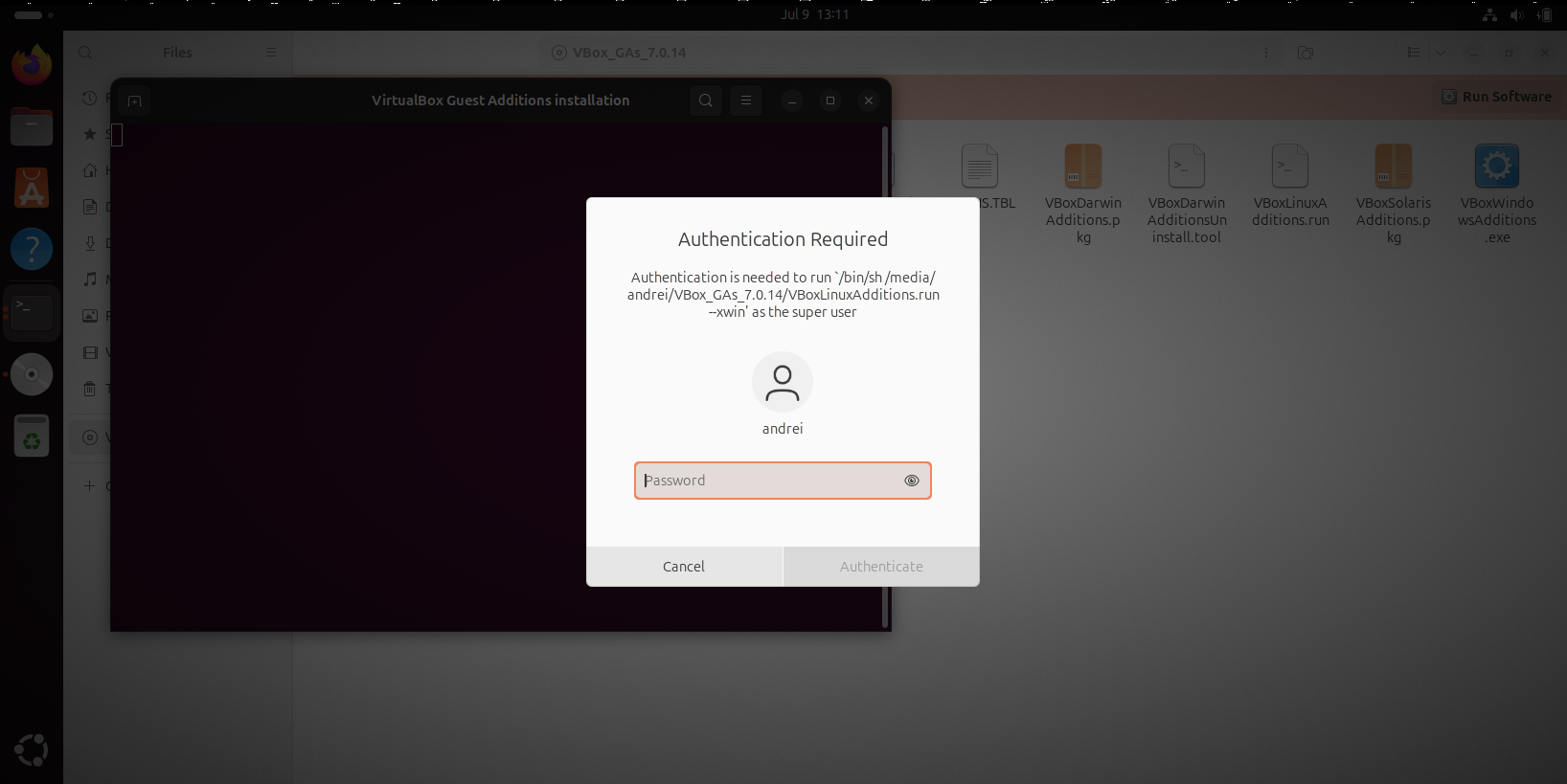This screenshot has height=784, width=1567.
Task: Show Applications using the Ubuntu logo
Action: pos(32,750)
